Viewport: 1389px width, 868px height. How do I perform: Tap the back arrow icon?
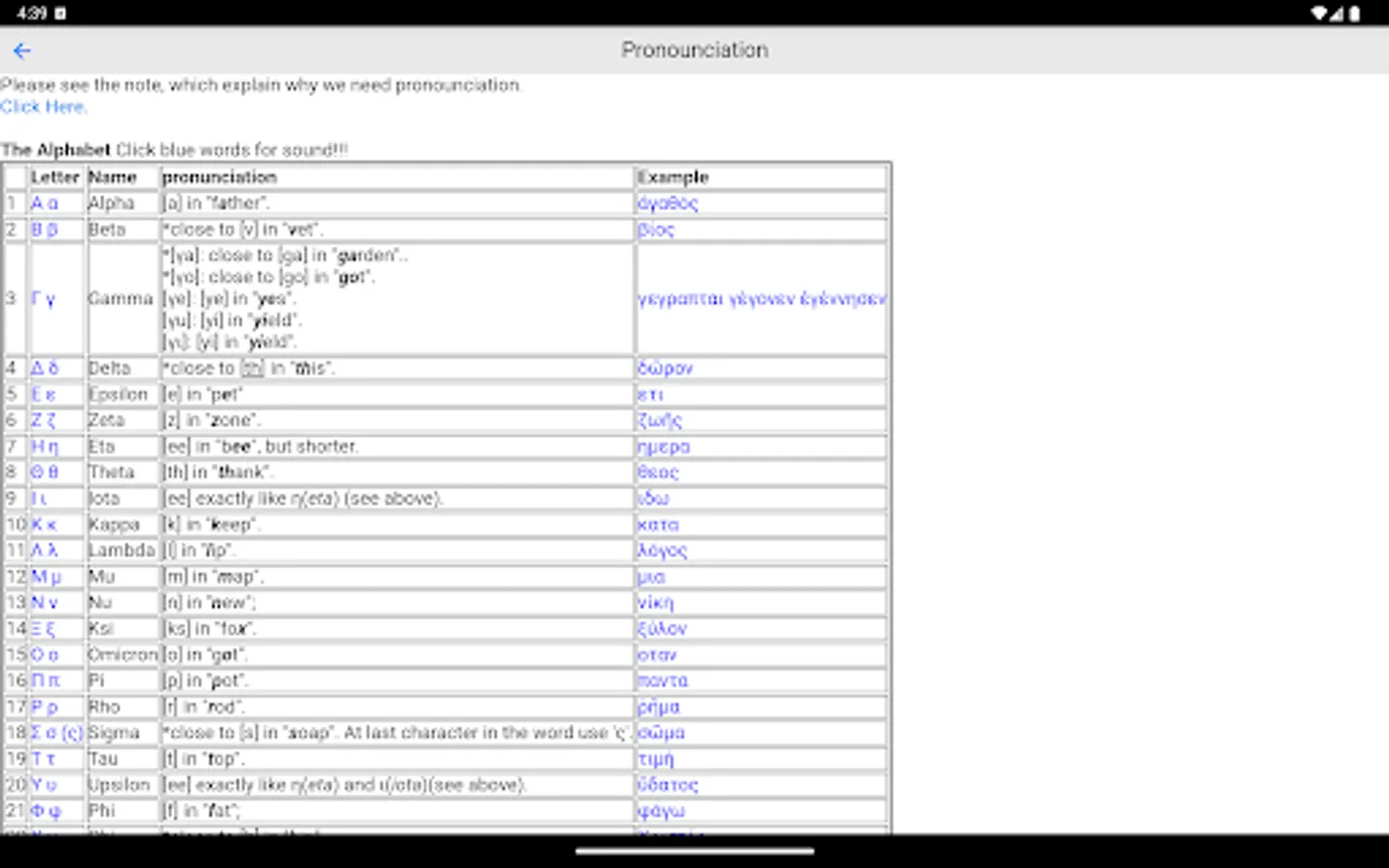tap(22, 51)
